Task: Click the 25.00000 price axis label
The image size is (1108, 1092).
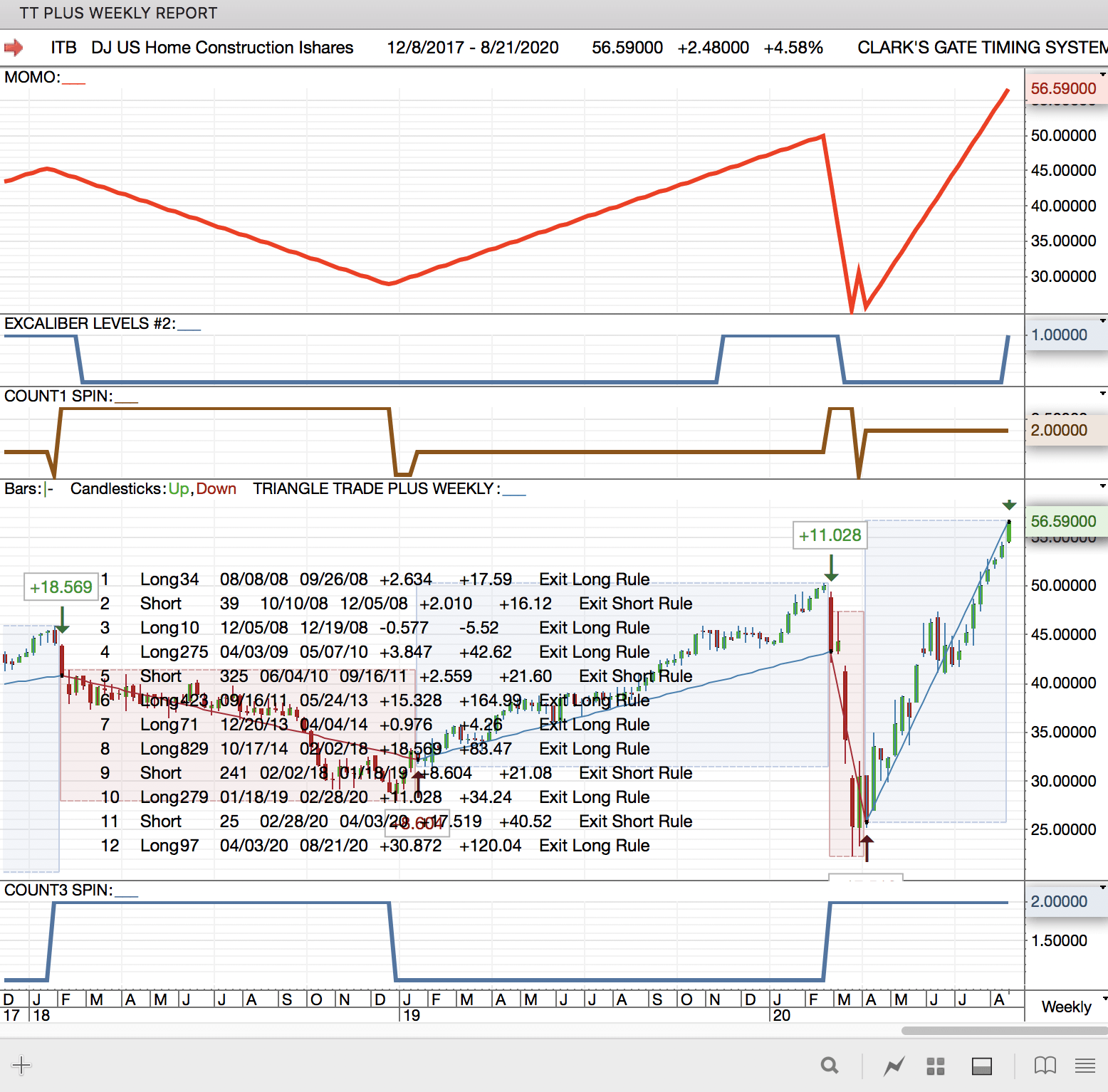Action: pyautogui.click(x=1064, y=829)
